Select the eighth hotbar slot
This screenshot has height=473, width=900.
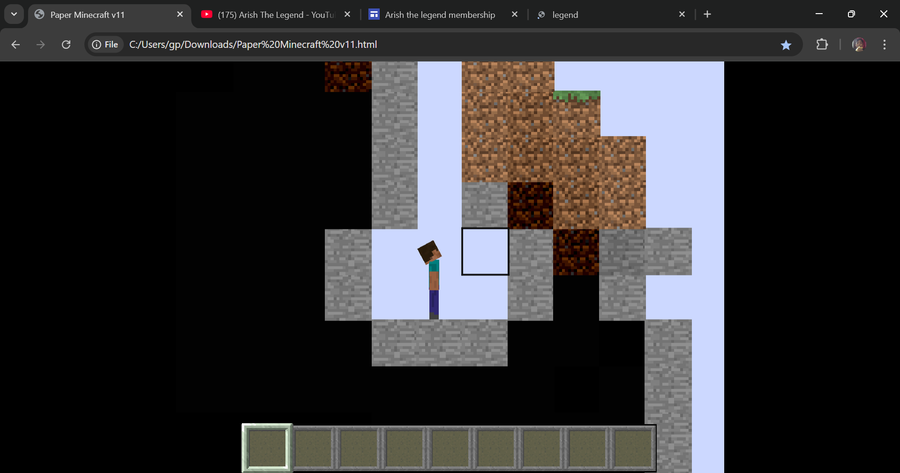[588, 447]
